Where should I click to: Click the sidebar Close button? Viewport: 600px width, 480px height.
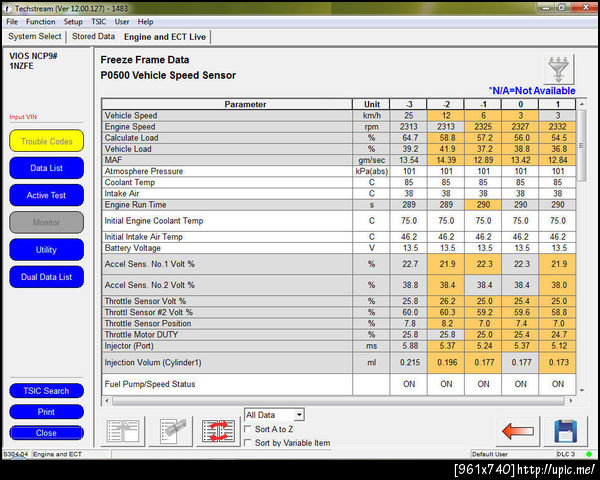point(46,433)
